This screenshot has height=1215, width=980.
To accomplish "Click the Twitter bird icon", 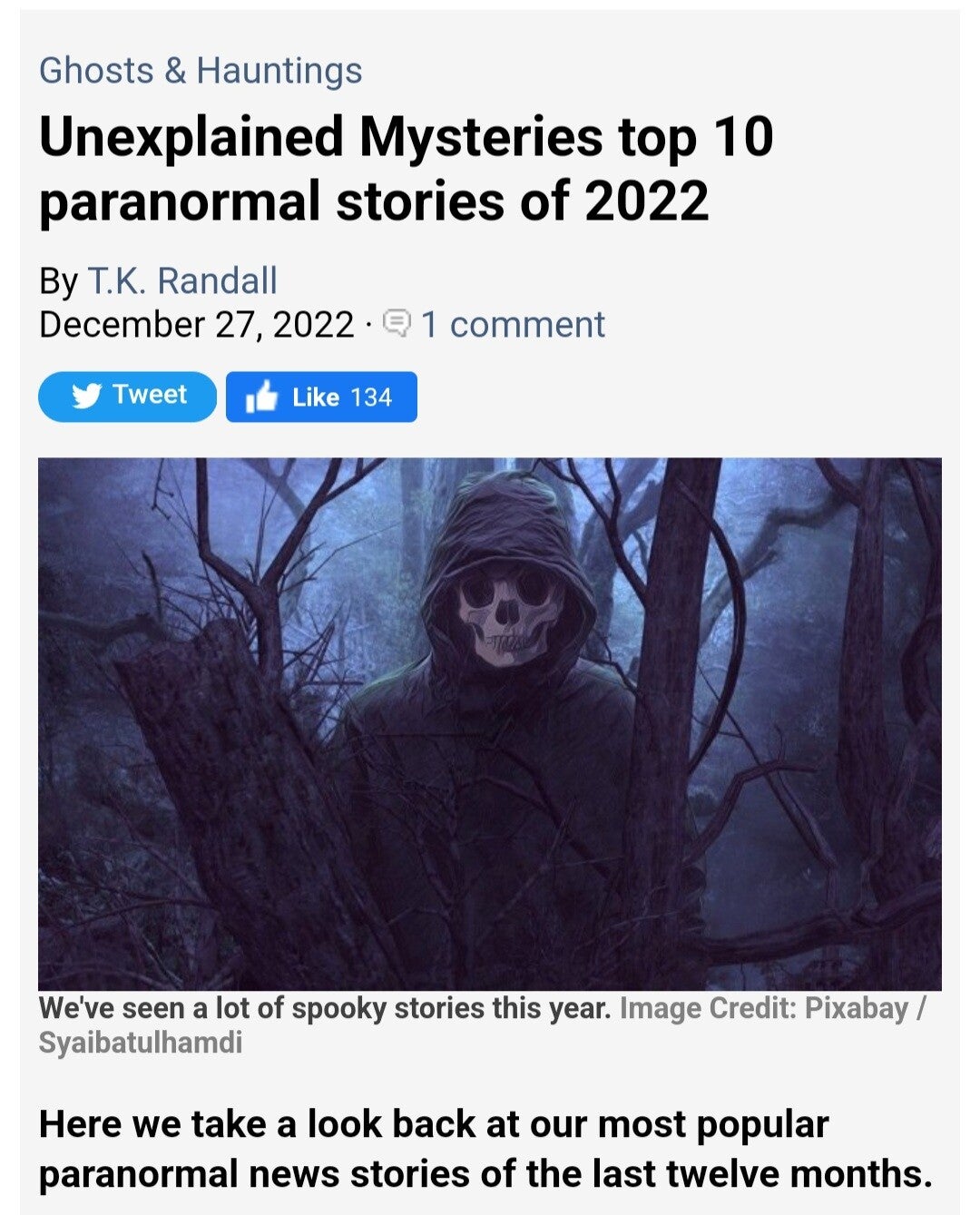I will click(86, 397).
